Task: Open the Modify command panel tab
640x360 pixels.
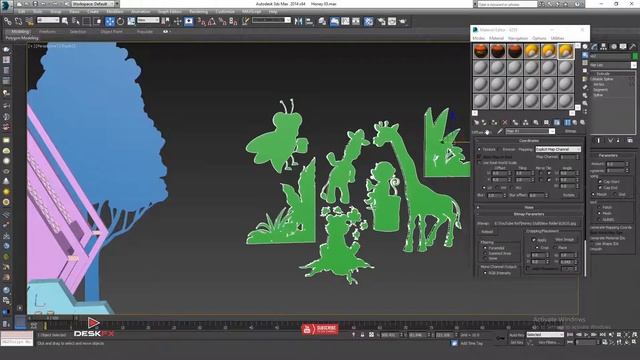Action: [x=594, y=47]
